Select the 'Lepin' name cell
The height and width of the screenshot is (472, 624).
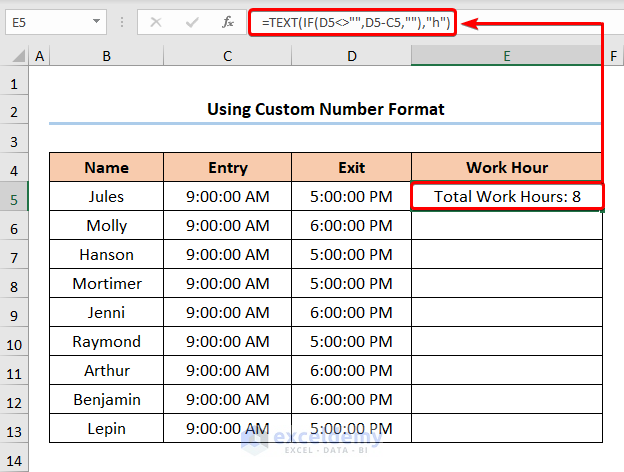point(107,428)
